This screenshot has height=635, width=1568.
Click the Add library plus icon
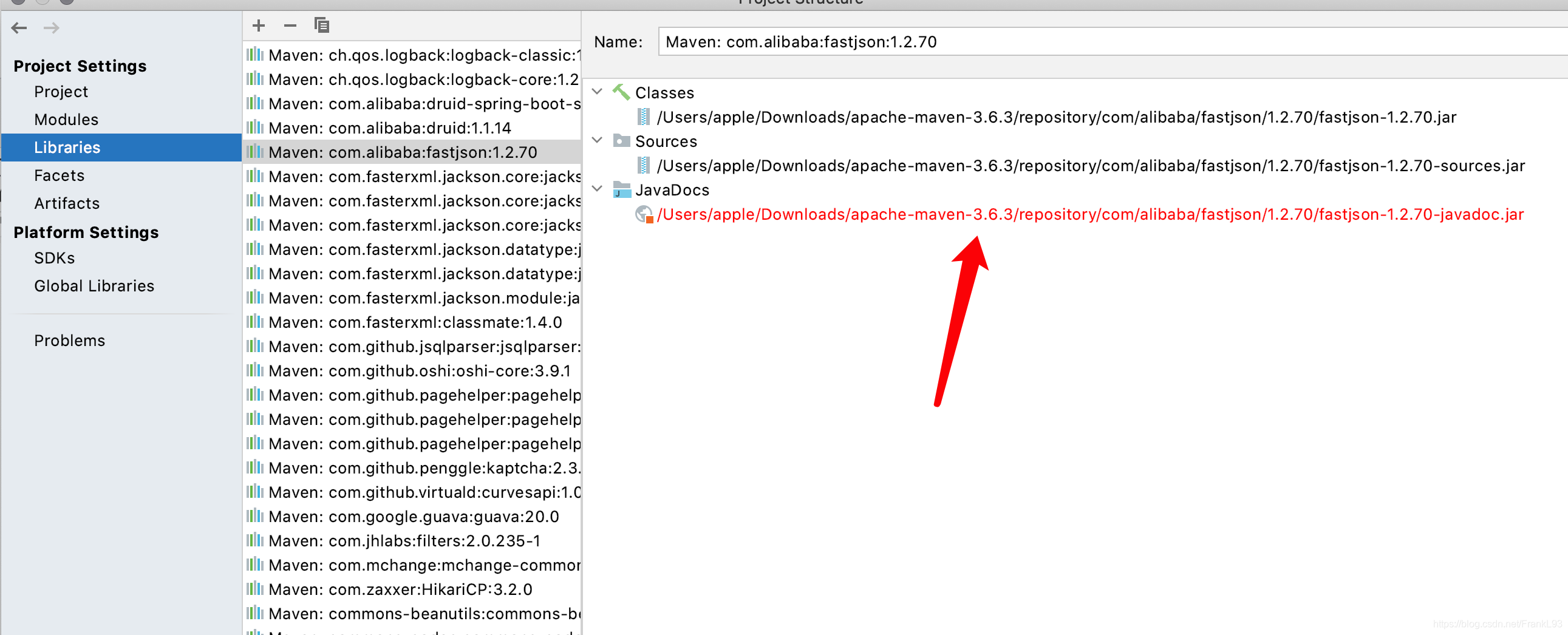pyautogui.click(x=259, y=25)
